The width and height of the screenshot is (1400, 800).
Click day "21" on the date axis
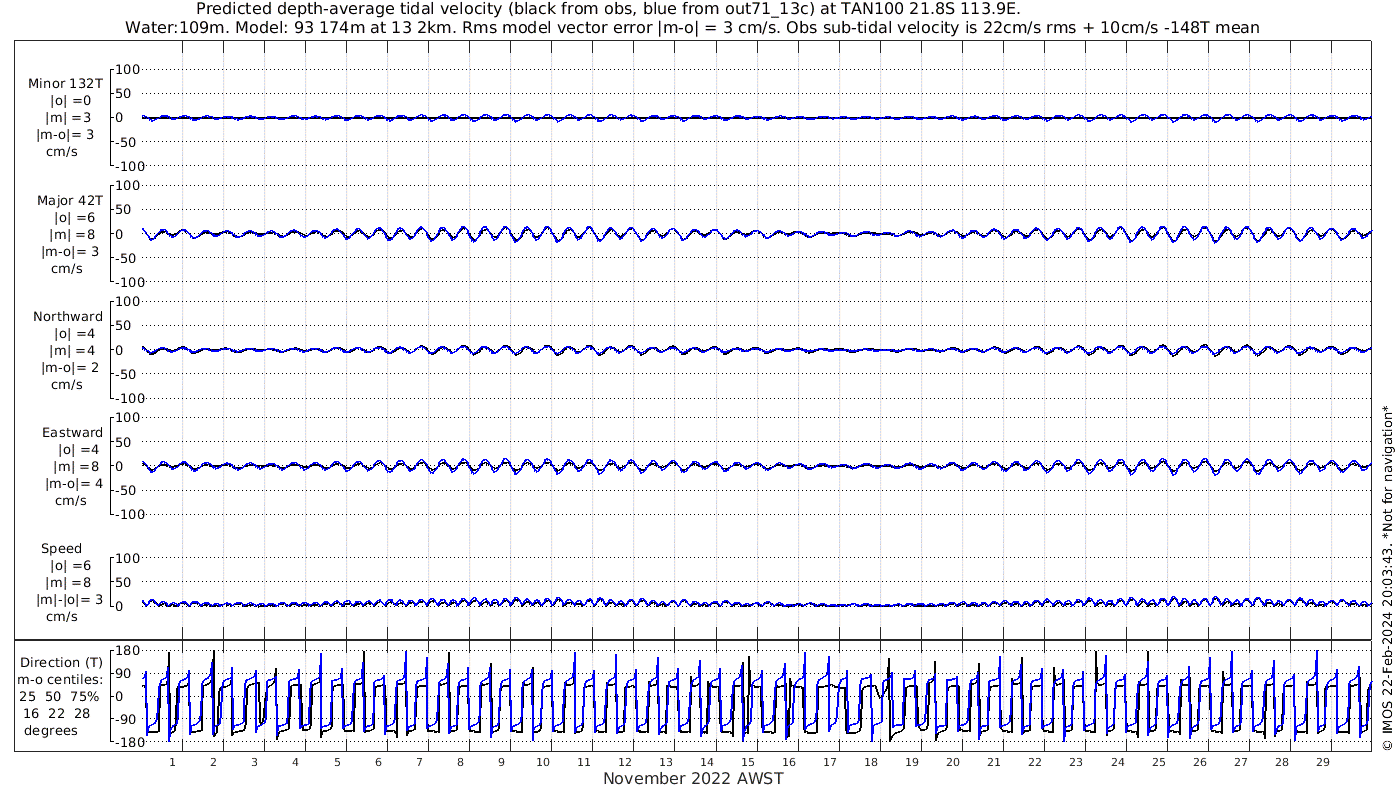pos(994,762)
